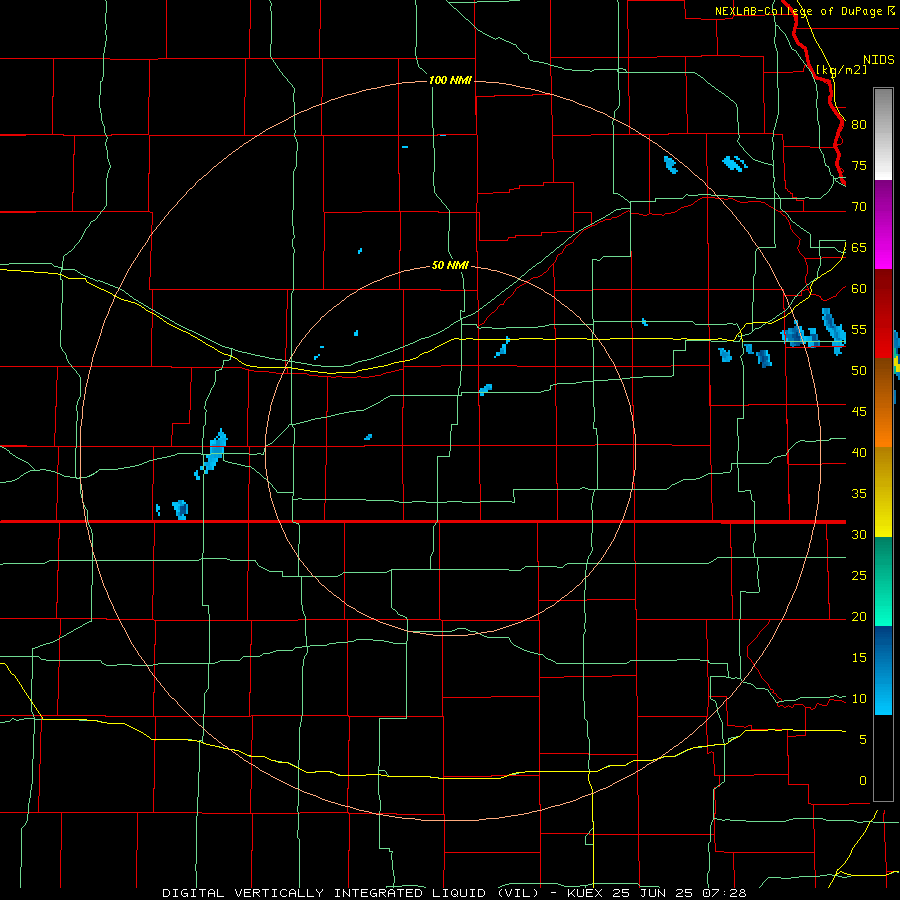Click the scale value 25
The height and width of the screenshot is (900, 900).
tap(859, 576)
